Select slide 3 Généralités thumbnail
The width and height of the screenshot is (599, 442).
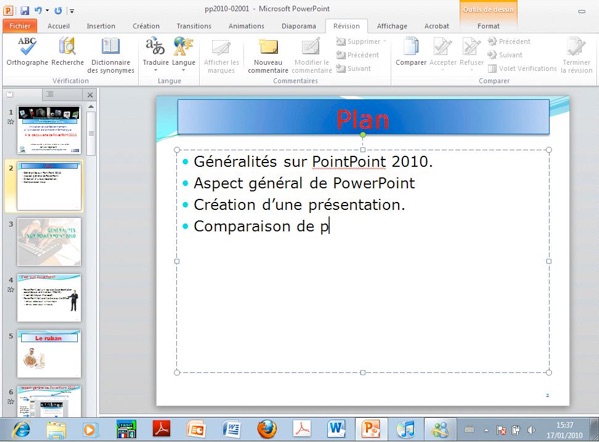pyautogui.click(x=49, y=242)
